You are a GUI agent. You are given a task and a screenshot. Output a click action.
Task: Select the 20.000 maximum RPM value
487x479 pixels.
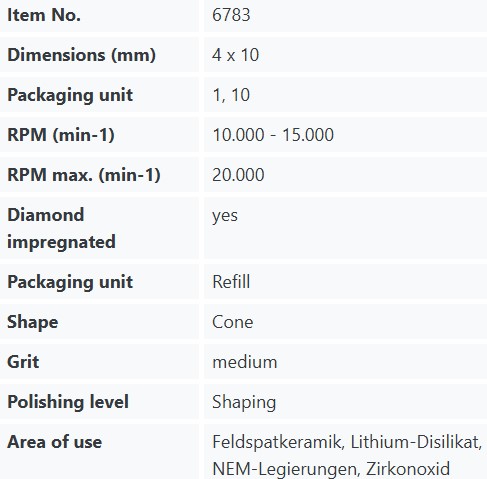238,175
